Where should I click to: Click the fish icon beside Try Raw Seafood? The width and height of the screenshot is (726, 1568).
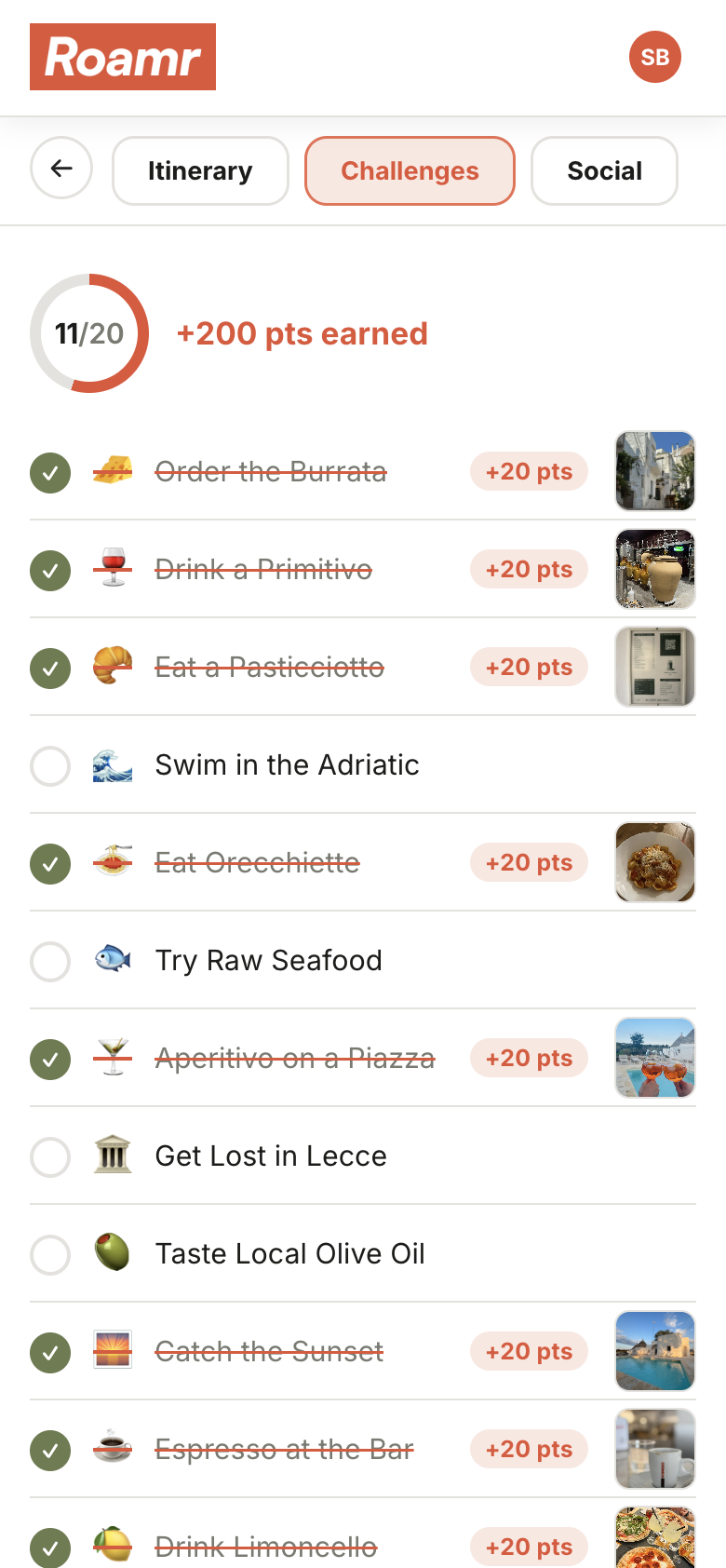pyautogui.click(x=113, y=959)
